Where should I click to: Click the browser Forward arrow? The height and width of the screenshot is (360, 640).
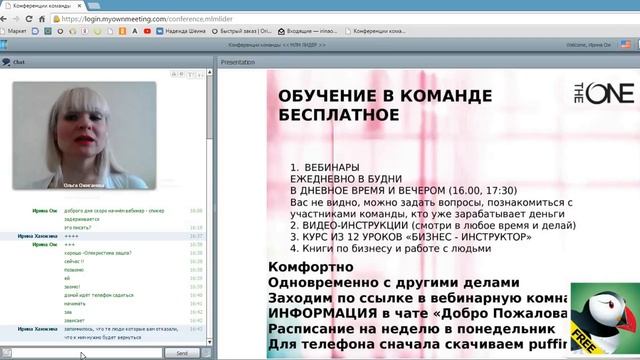(x=16, y=19)
